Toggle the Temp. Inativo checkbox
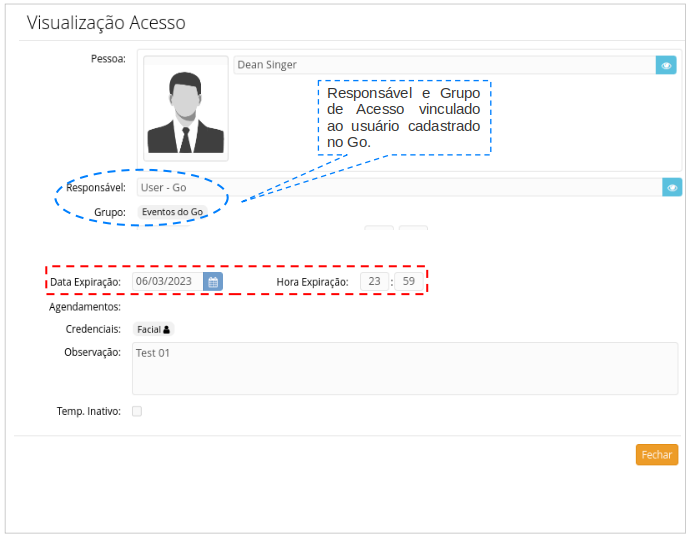690x540 pixels. pos(137,411)
